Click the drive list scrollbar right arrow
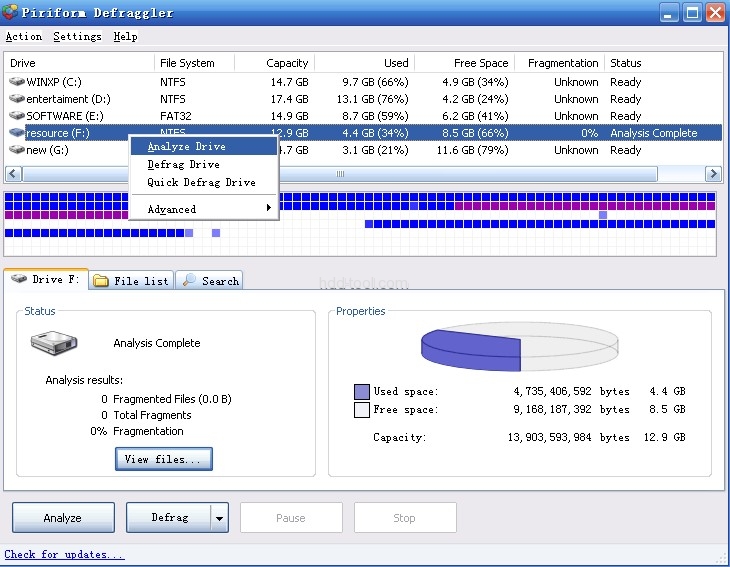Image resolution: width=730 pixels, height=567 pixels. tap(713, 174)
